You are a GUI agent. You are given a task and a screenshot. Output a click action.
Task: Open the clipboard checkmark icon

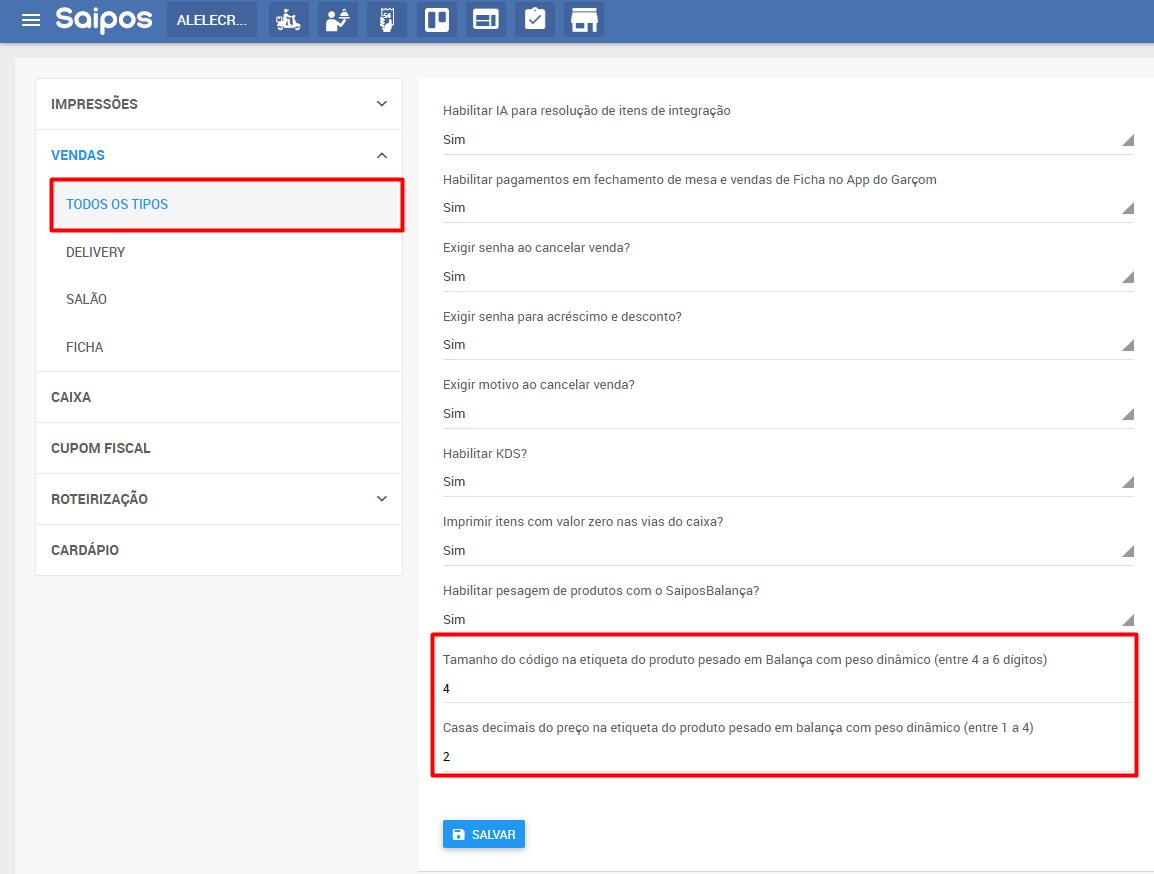(x=535, y=20)
